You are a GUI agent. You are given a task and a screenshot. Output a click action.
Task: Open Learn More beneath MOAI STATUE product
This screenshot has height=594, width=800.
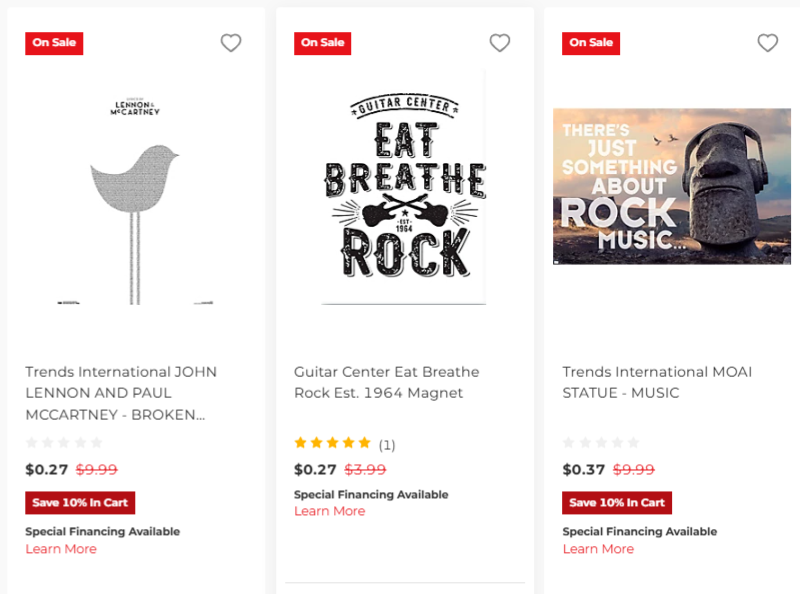598,549
